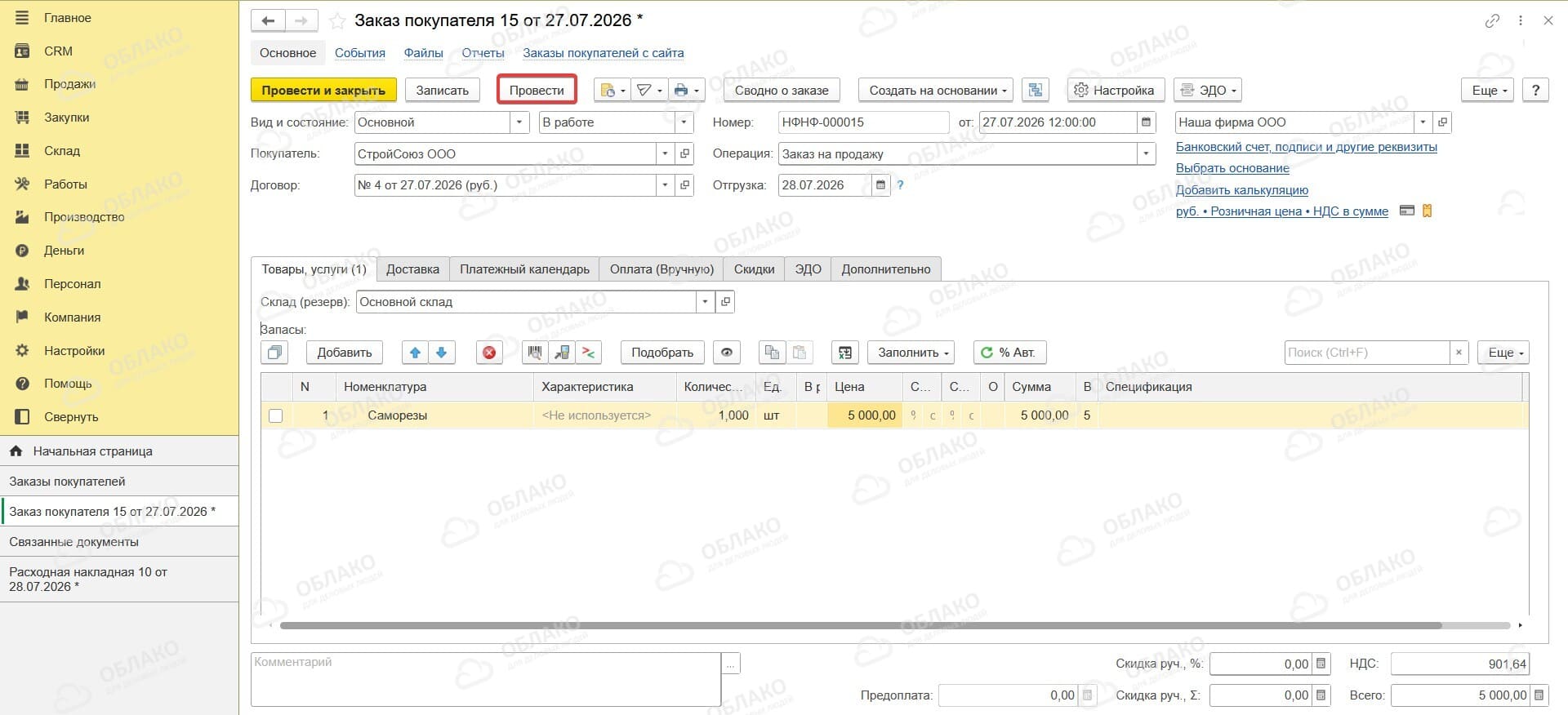1568x715 pixels.
Task: Open calendar picker for Отгрузка date
Action: (x=880, y=185)
